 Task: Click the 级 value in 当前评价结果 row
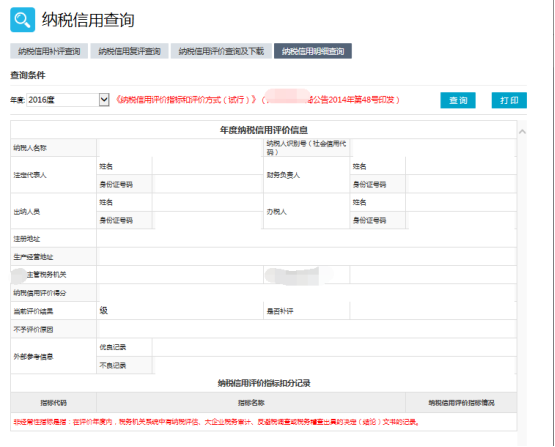(x=104, y=311)
